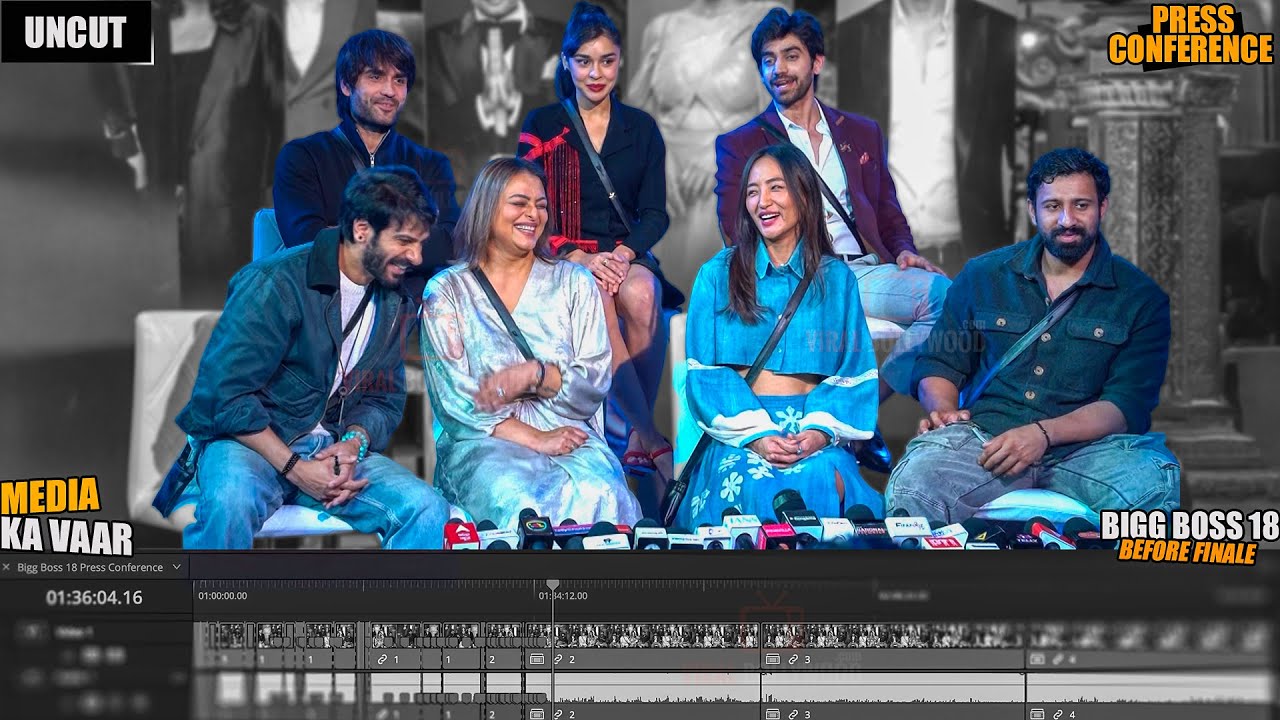Click the link icon on video clip 3
Image resolution: width=1280 pixels, height=720 pixels.
pyautogui.click(x=793, y=660)
